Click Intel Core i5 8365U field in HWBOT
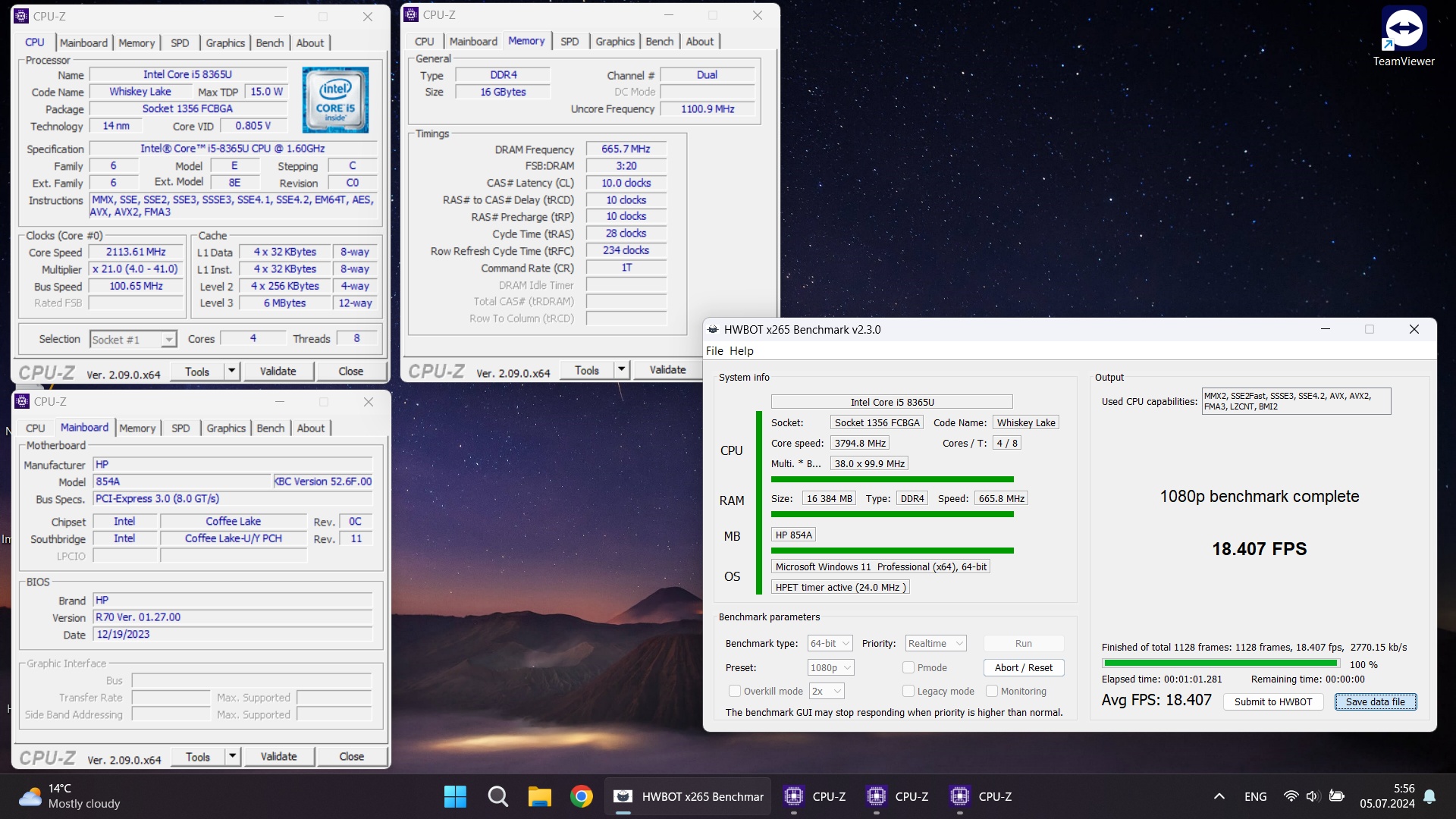Viewport: 1456px width, 819px height. [892, 402]
